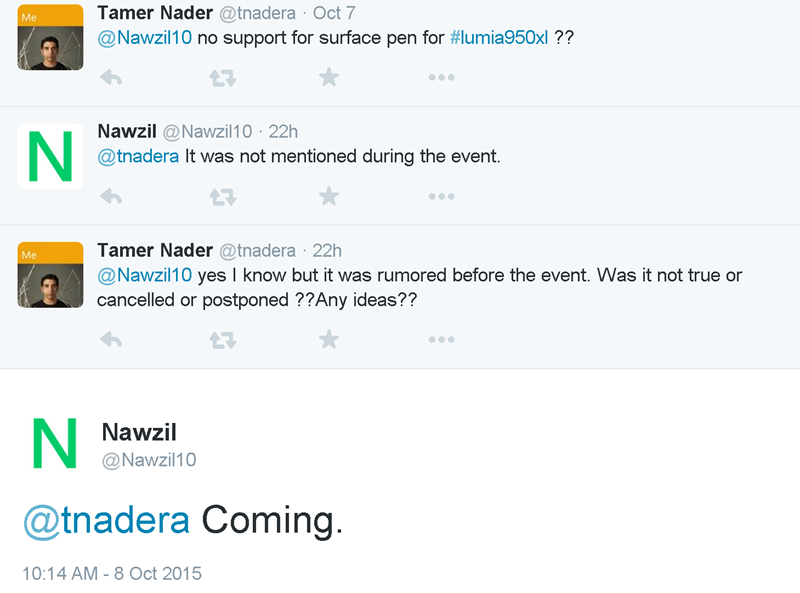Favorite the surface pen support tweet
Screen dimensions: 800x593
[x=329, y=77]
